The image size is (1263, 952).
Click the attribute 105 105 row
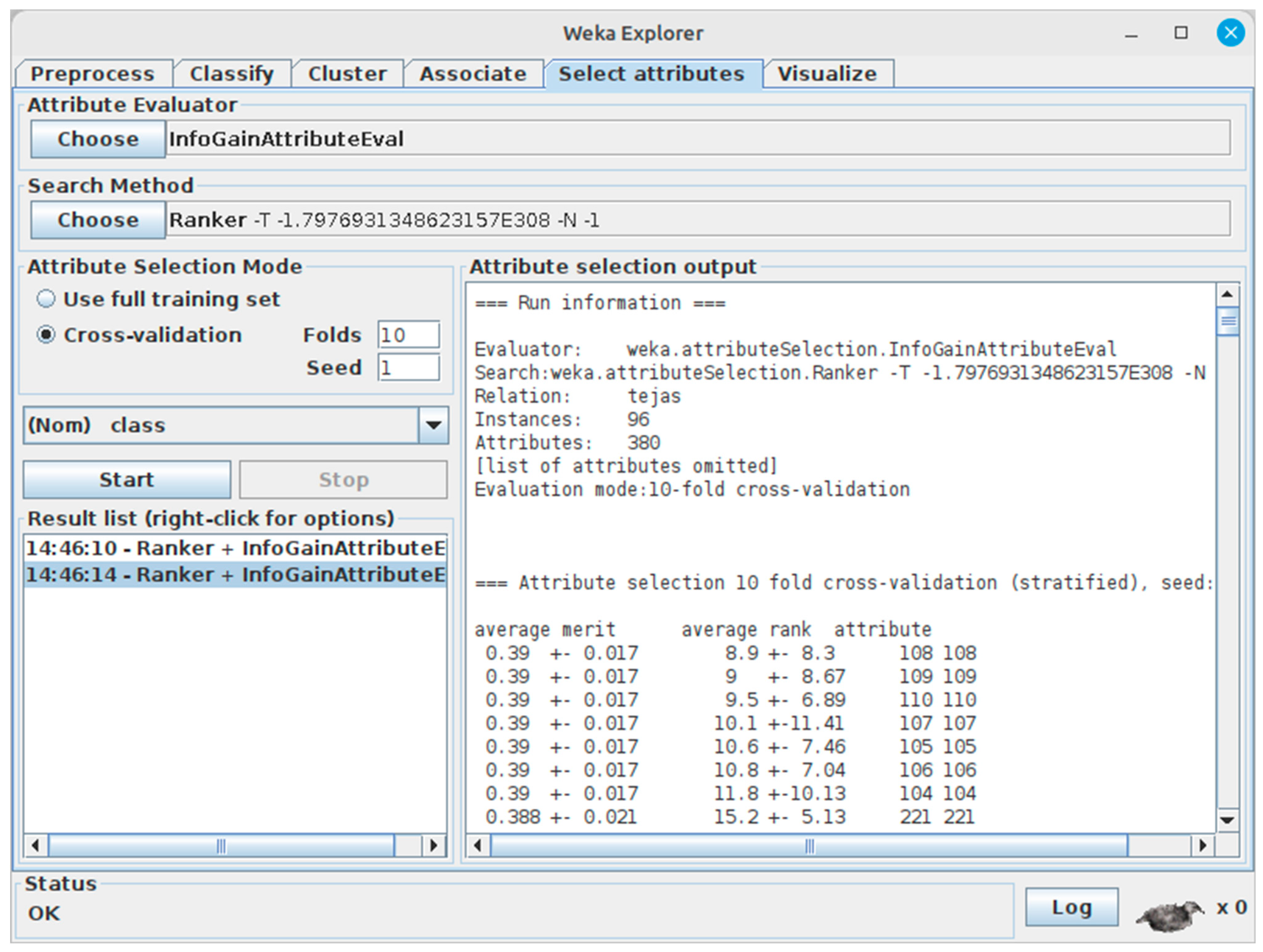click(x=731, y=747)
